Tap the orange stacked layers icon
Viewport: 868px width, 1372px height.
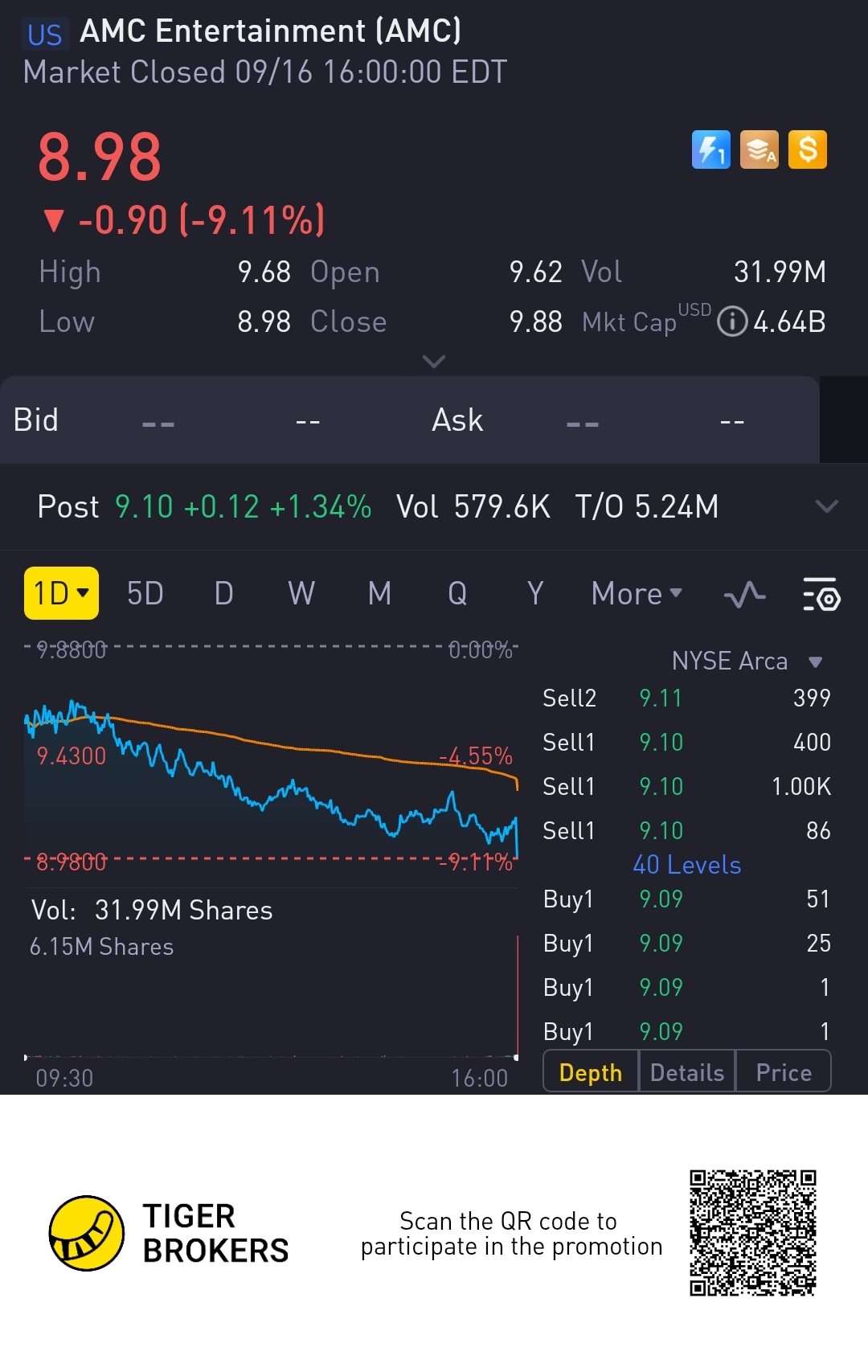(759, 149)
